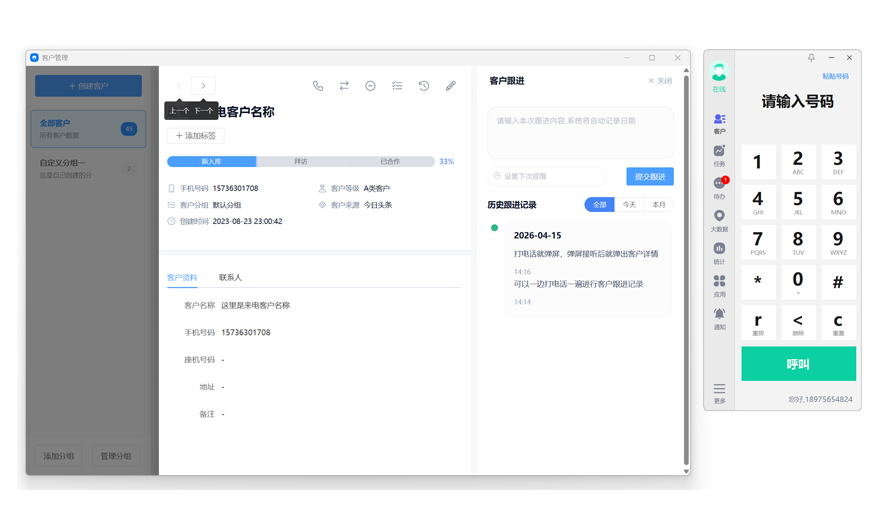Dial key 8 TUV on keypad
882x531 pixels.
798,242
